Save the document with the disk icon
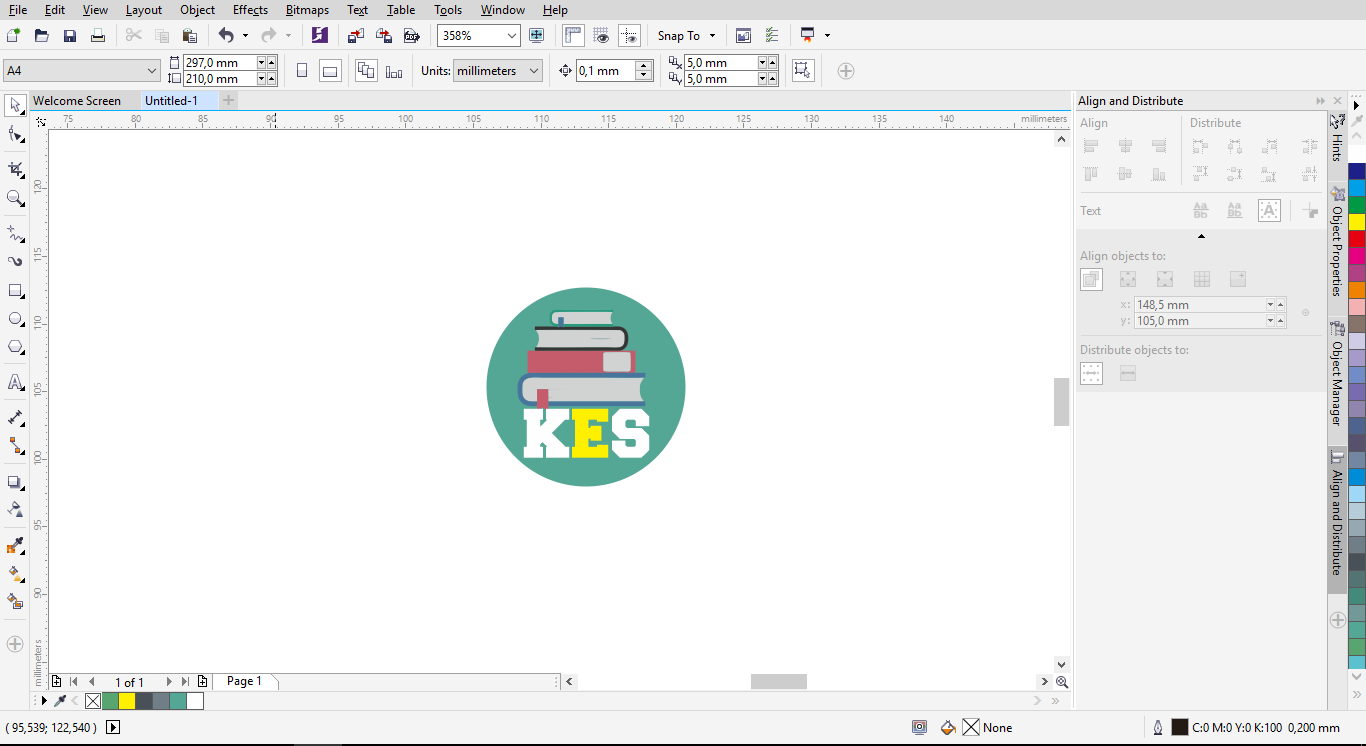 pyautogui.click(x=70, y=35)
